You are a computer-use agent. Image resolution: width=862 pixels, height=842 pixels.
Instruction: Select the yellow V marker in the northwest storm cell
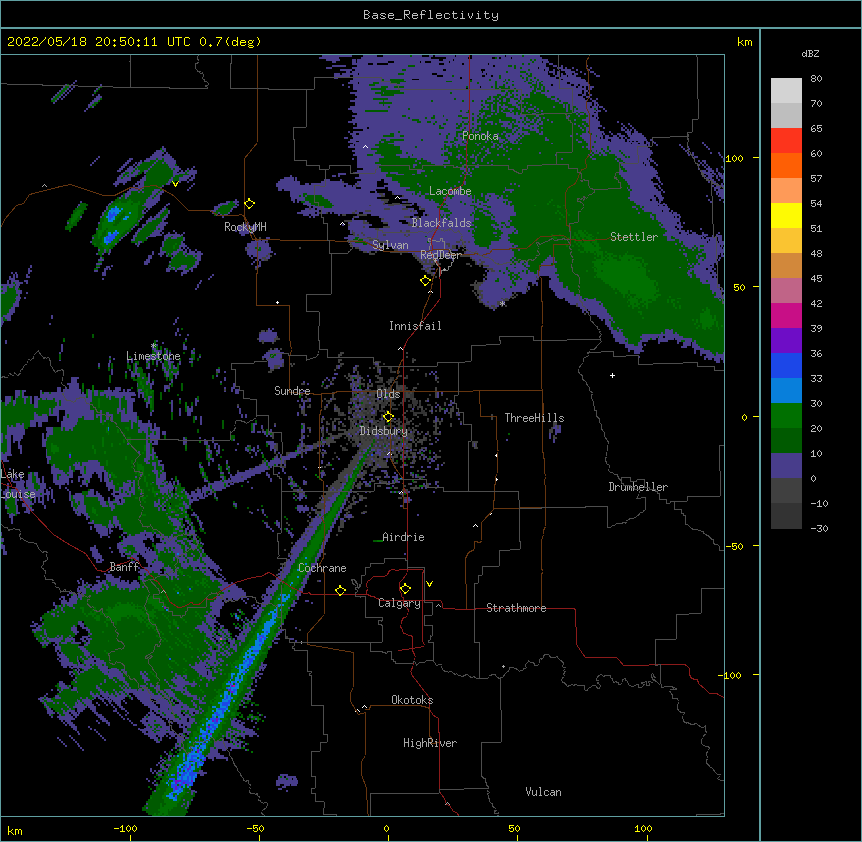coord(175,184)
